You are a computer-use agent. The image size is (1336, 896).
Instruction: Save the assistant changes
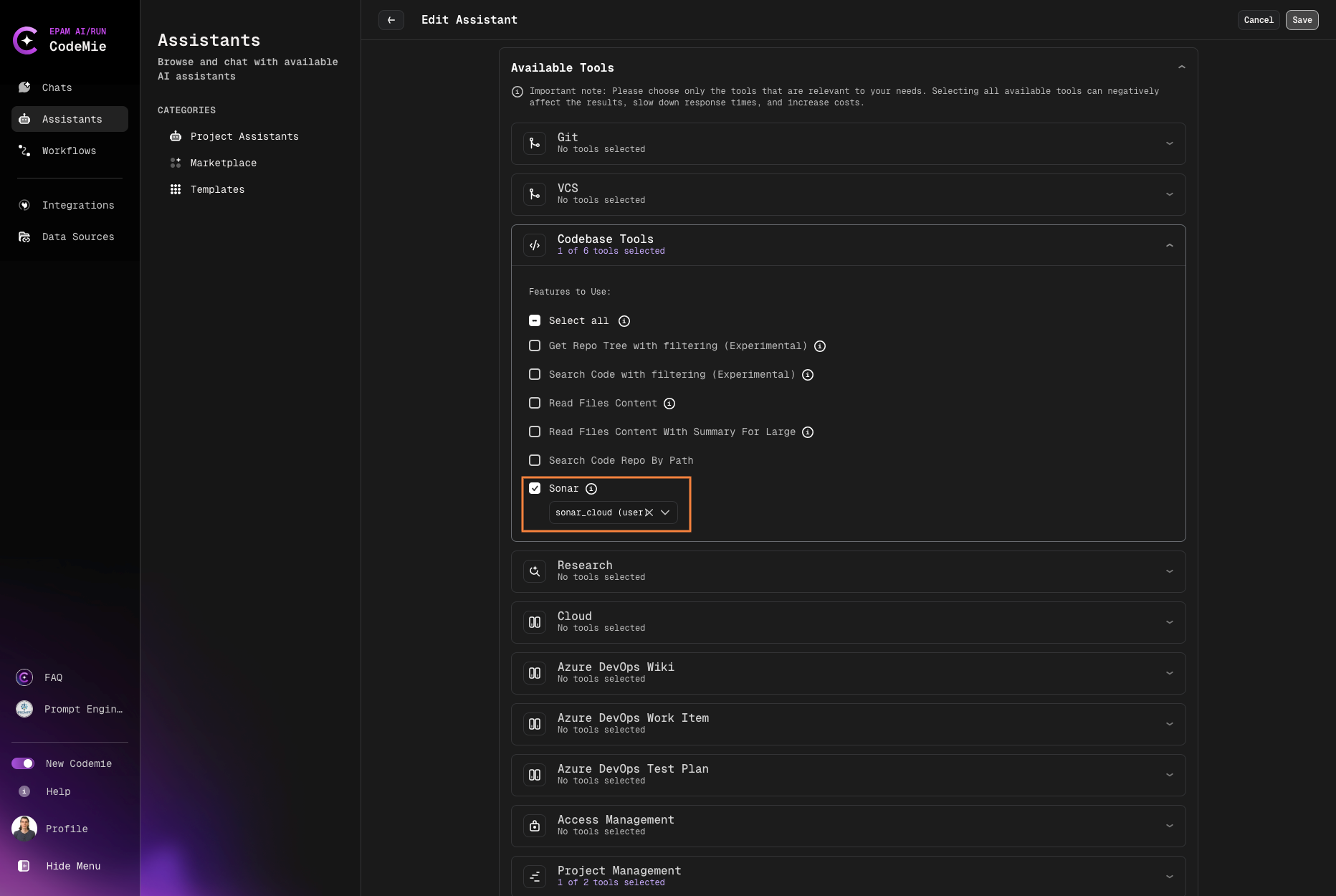(x=1302, y=20)
